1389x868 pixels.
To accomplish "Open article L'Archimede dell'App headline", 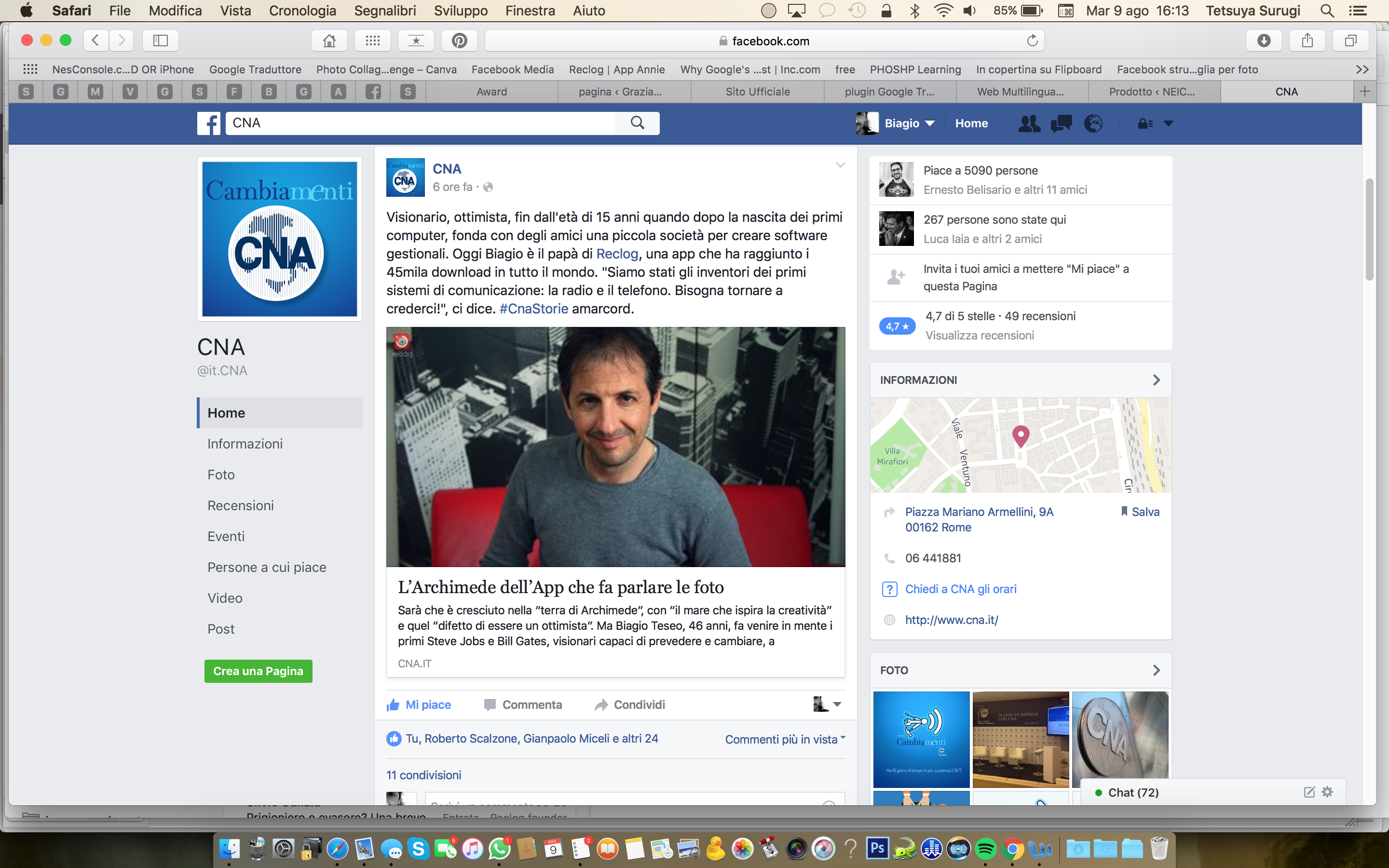I will click(x=561, y=587).
